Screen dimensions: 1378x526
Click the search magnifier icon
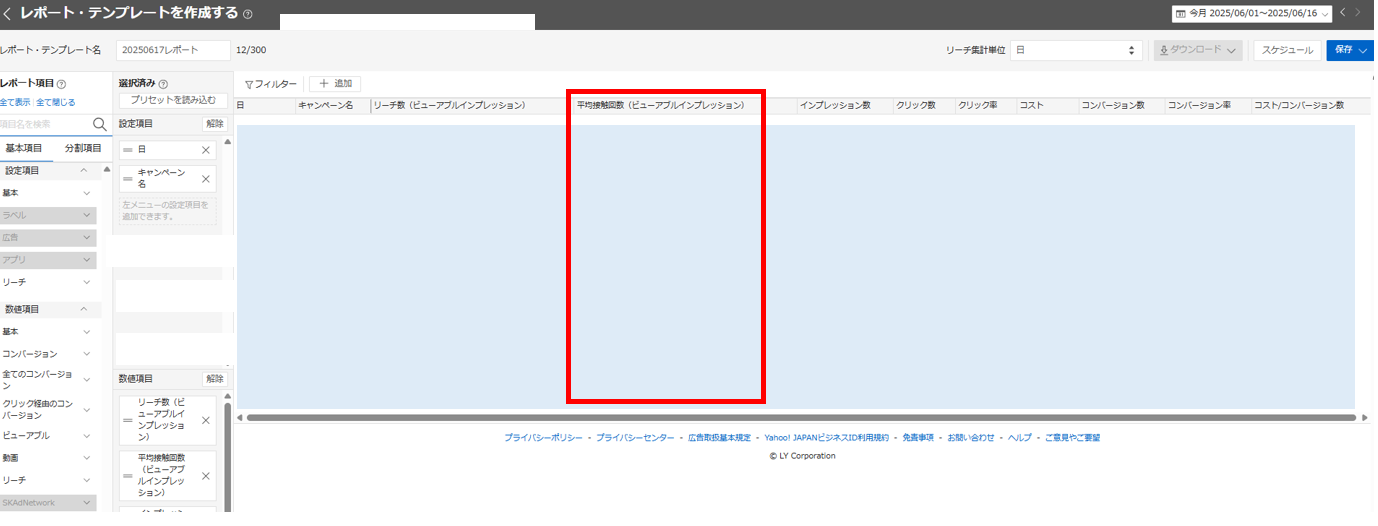(x=100, y=124)
